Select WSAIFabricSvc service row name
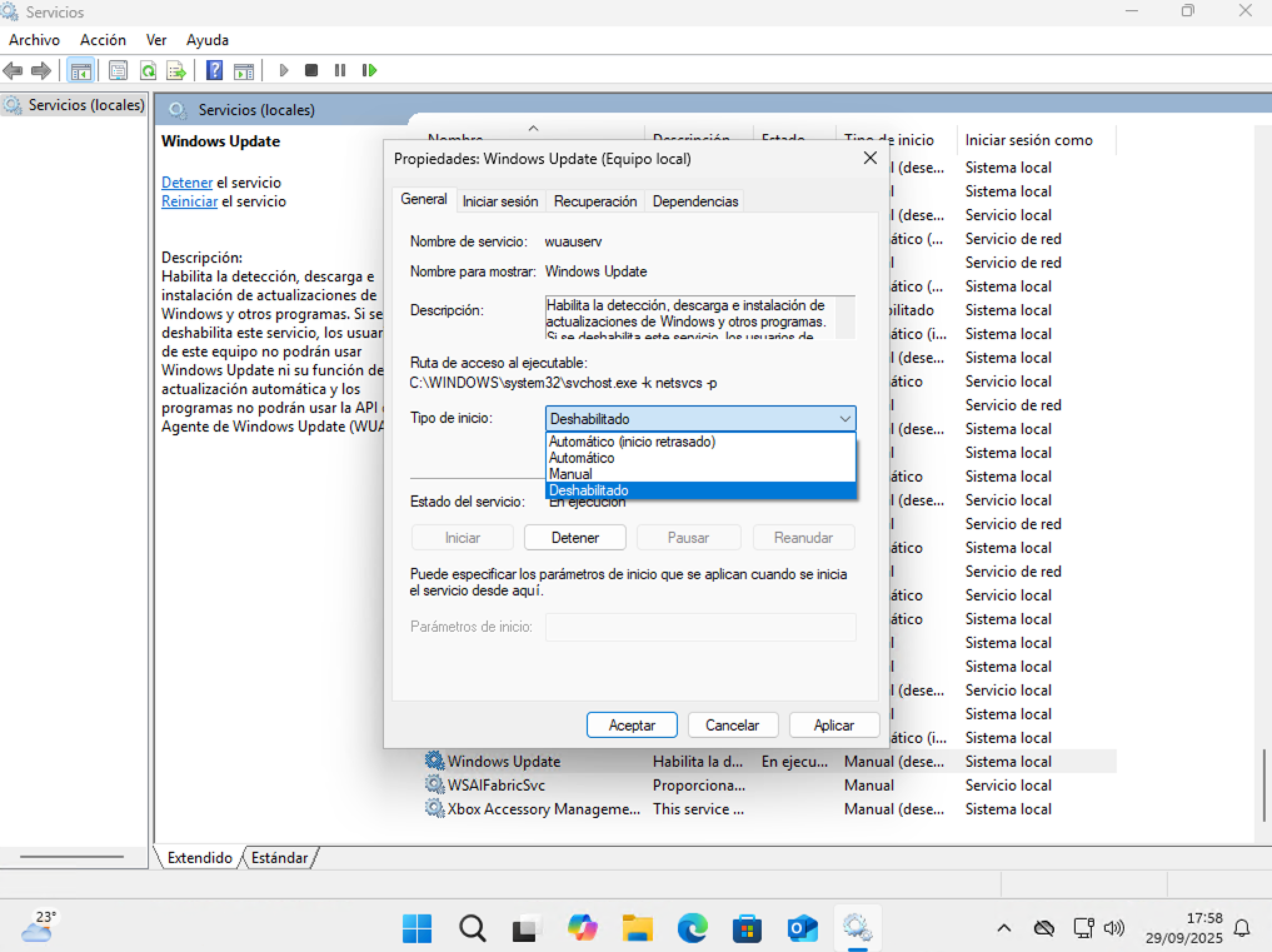This screenshot has height=952, width=1272. pyautogui.click(x=497, y=785)
